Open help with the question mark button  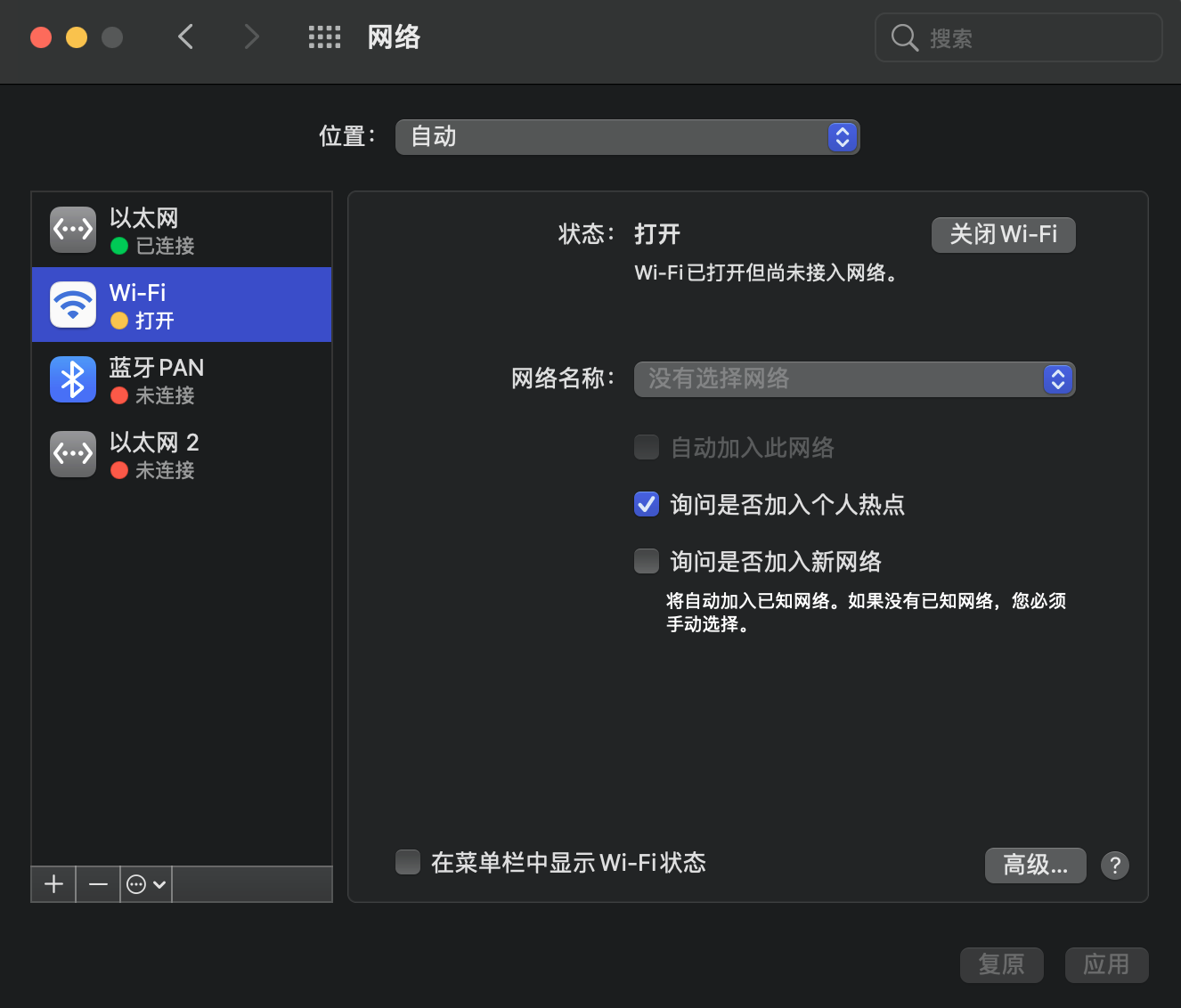tap(1115, 866)
